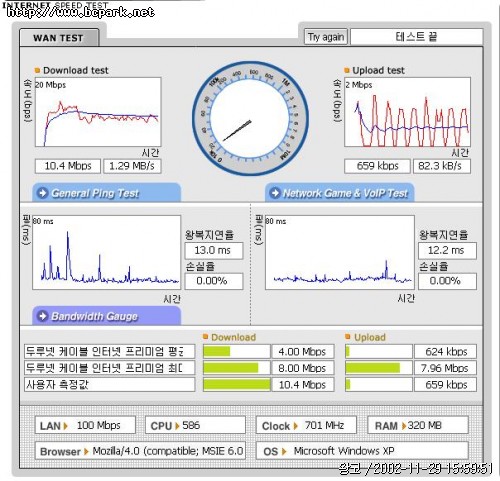This screenshot has width=500, height=481.
Task: Click the 659 kbps upload gauge bar
Action: tap(379, 385)
